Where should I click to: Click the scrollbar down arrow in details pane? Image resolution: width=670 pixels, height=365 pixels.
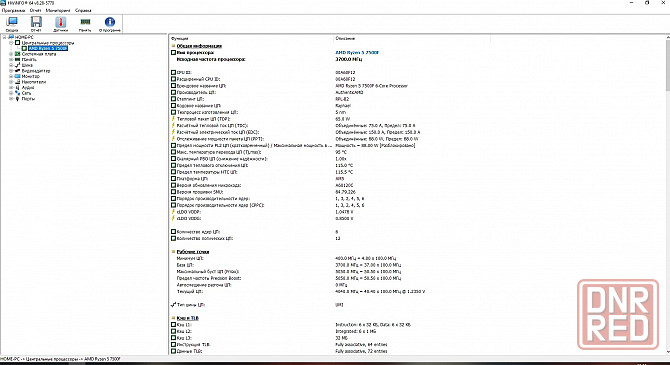coord(667,352)
